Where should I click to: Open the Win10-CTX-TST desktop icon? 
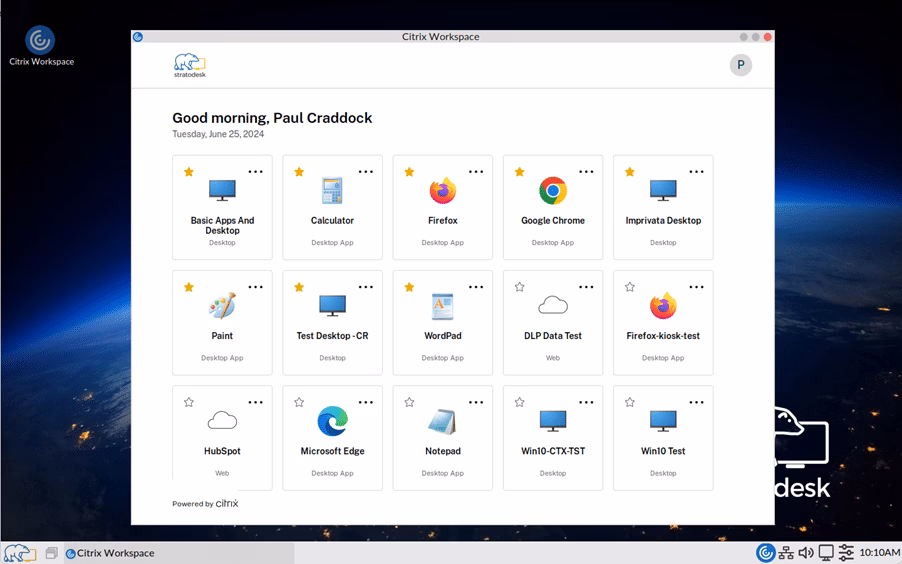553,421
